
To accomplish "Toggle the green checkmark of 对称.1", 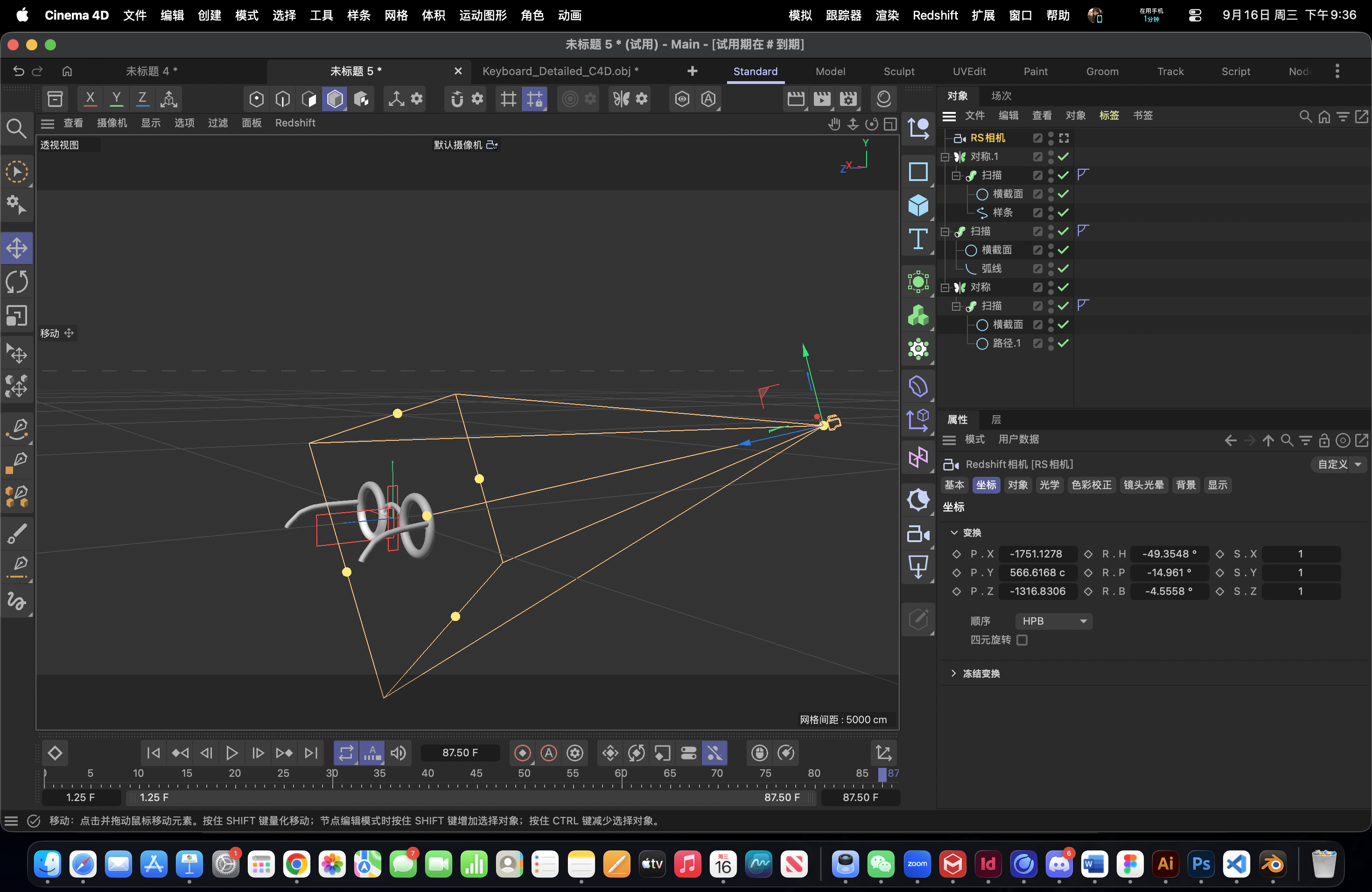I will [x=1064, y=157].
